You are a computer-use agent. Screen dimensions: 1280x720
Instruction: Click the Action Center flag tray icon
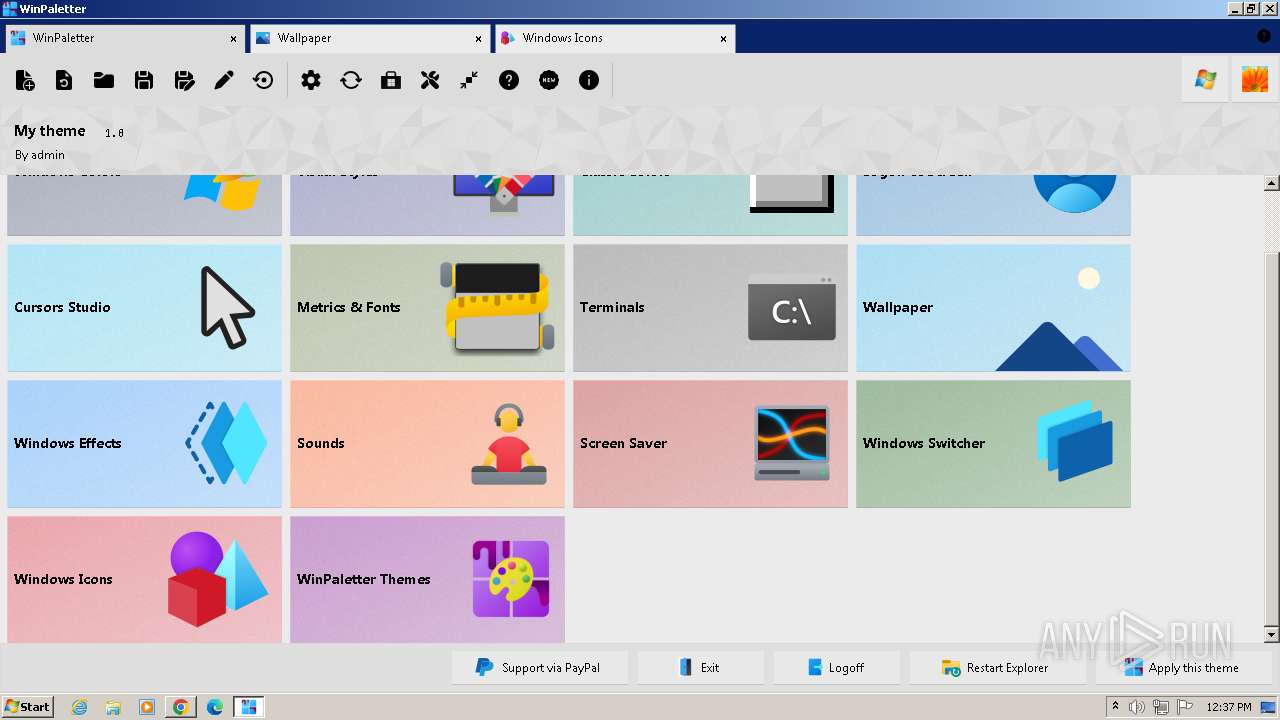pyautogui.click(x=1185, y=707)
